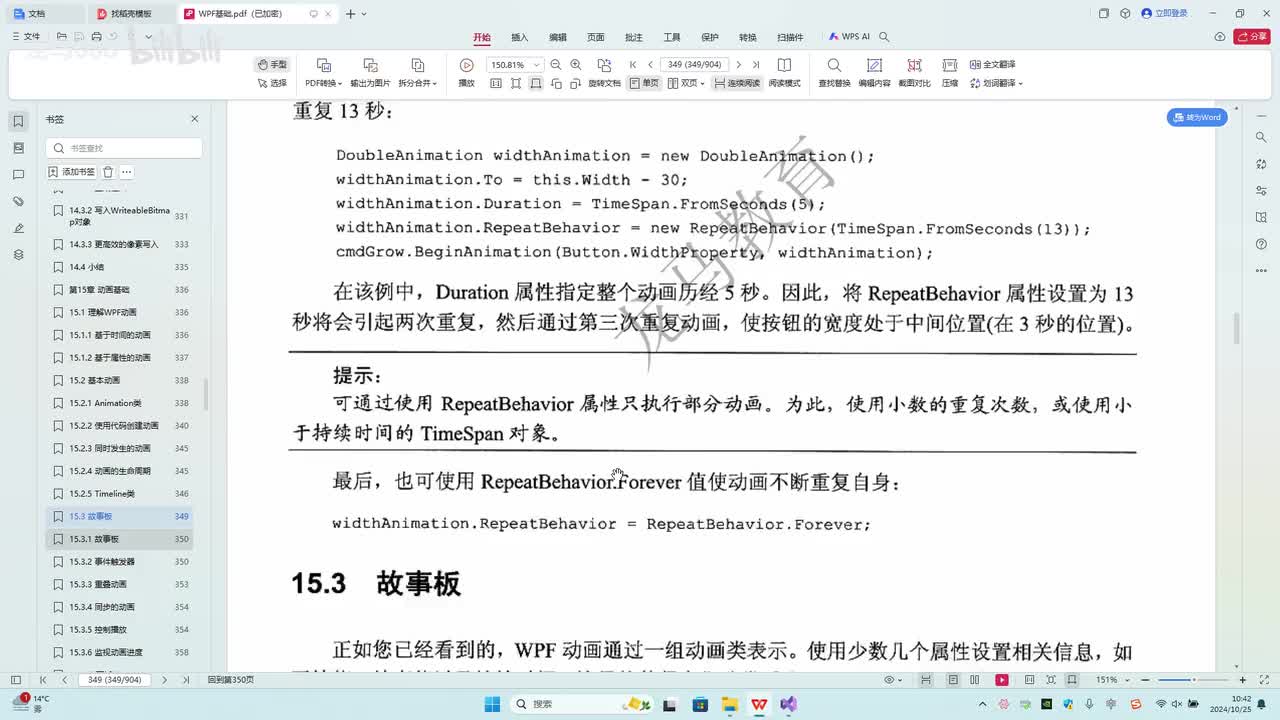Zoom out with the minus magnifier

[x=556, y=64]
